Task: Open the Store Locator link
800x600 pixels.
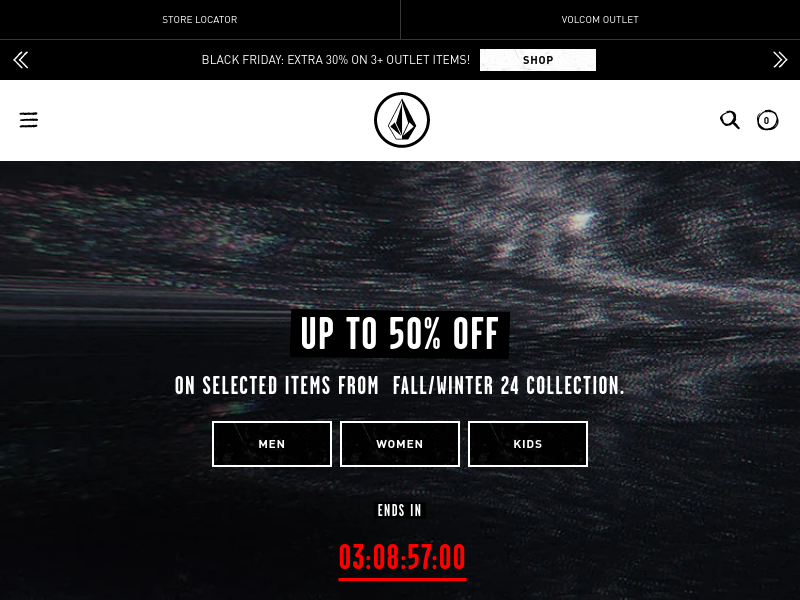Action: coord(199,19)
